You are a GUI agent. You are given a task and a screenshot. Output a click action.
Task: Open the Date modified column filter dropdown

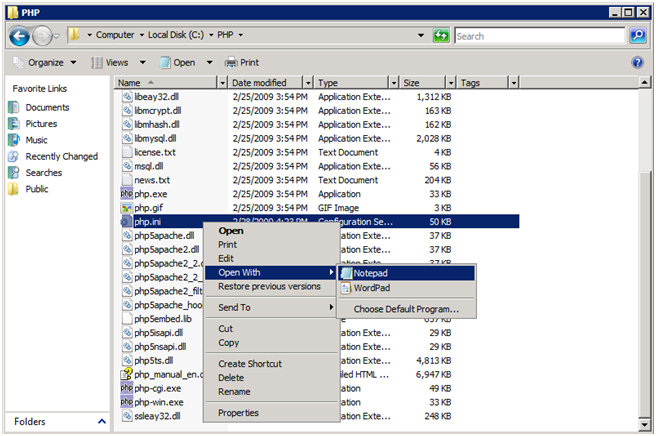point(308,83)
